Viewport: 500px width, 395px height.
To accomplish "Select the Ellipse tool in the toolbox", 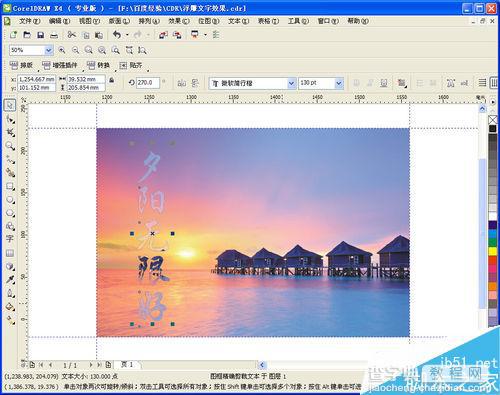I will point(10,199).
